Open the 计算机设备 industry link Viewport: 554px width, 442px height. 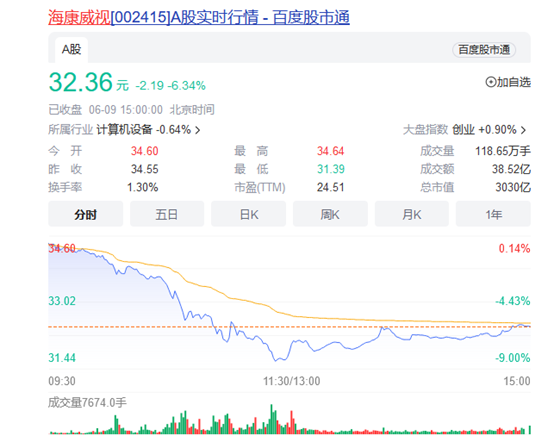(124, 130)
